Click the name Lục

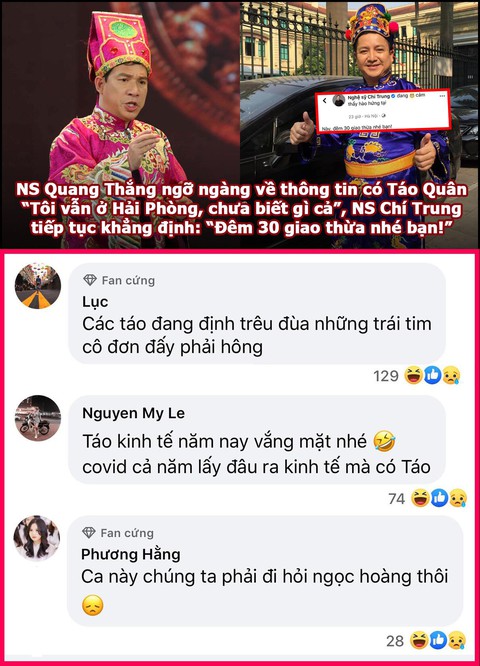tap(95, 302)
